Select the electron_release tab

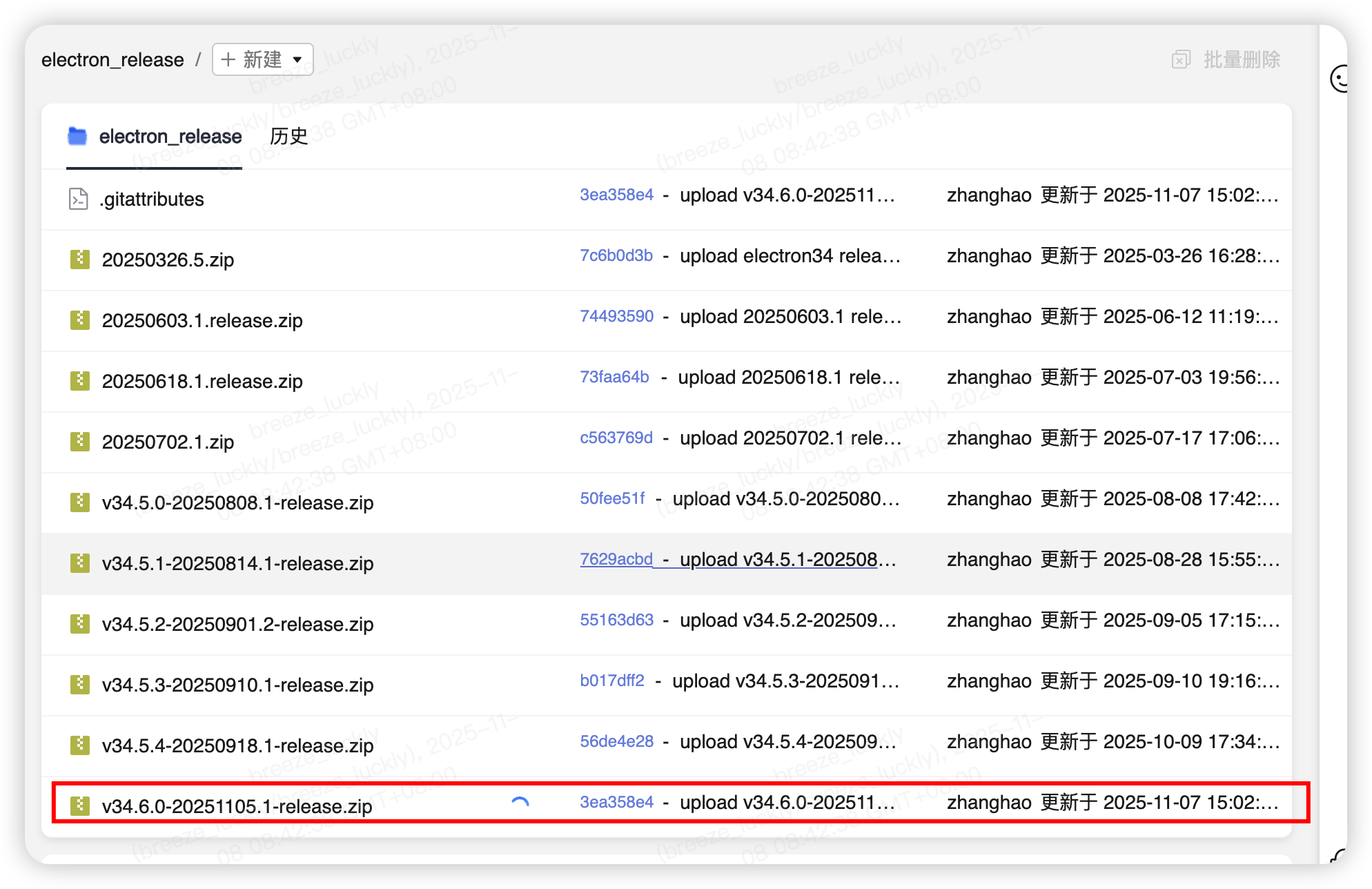point(170,136)
